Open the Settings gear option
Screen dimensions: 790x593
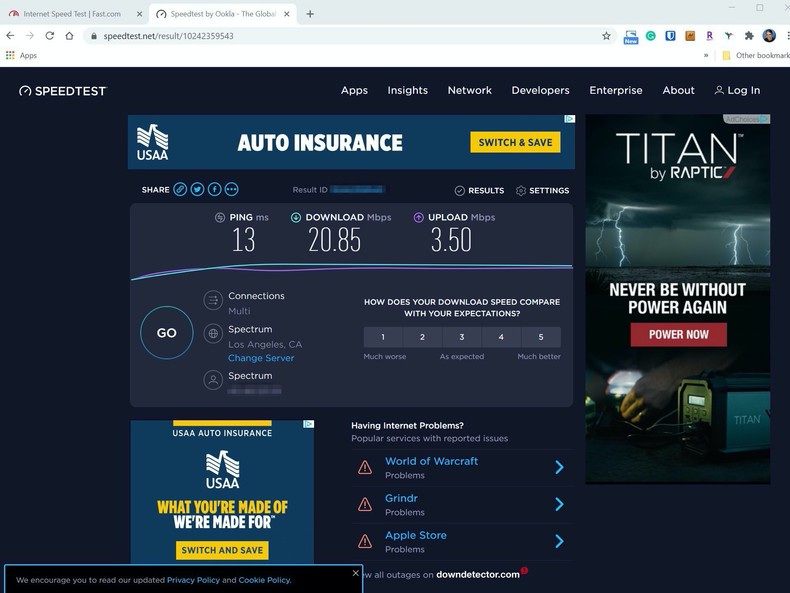(x=542, y=190)
